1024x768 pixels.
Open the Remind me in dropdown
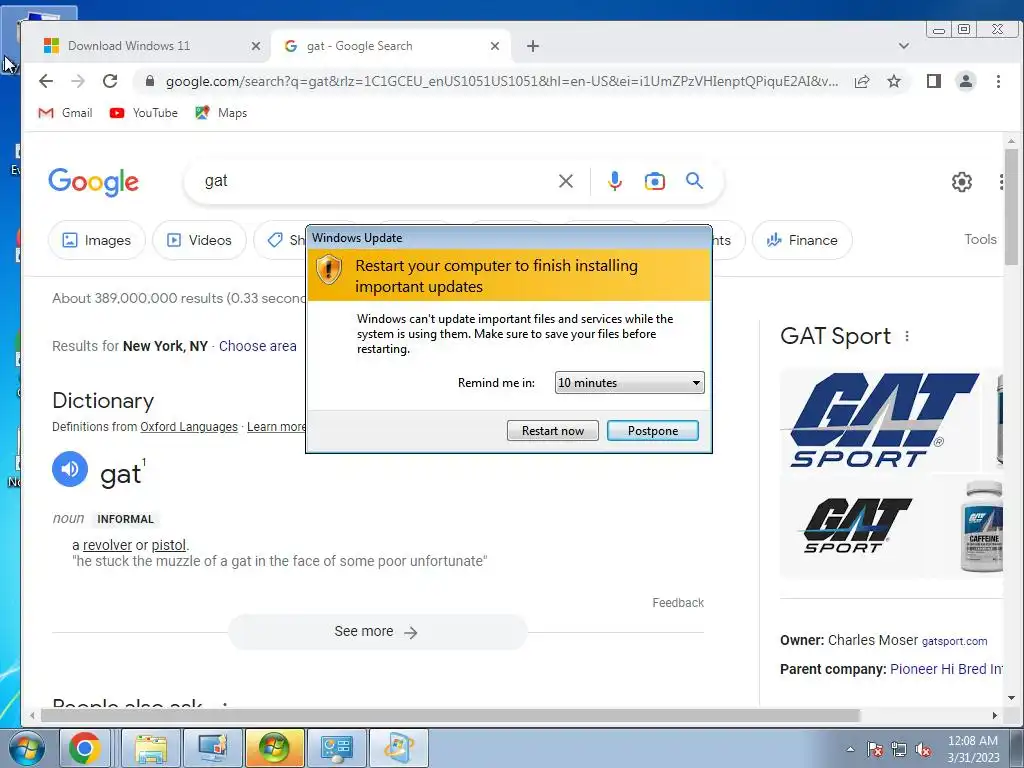click(x=630, y=383)
